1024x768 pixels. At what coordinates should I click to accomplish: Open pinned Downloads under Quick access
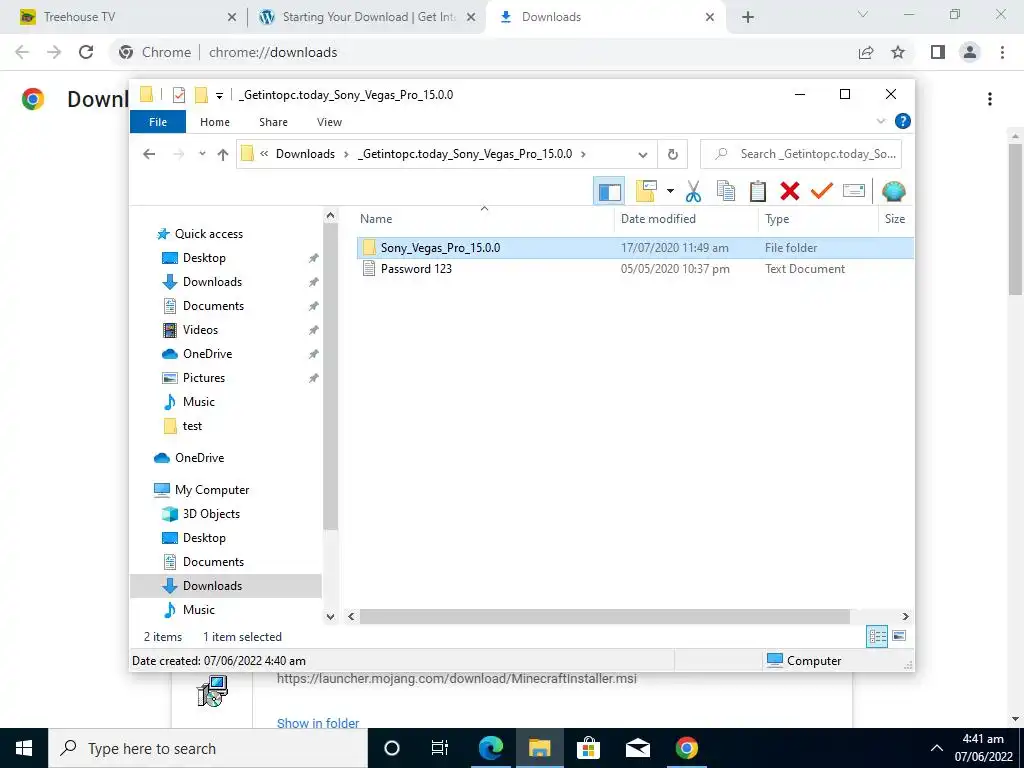point(212,282)
